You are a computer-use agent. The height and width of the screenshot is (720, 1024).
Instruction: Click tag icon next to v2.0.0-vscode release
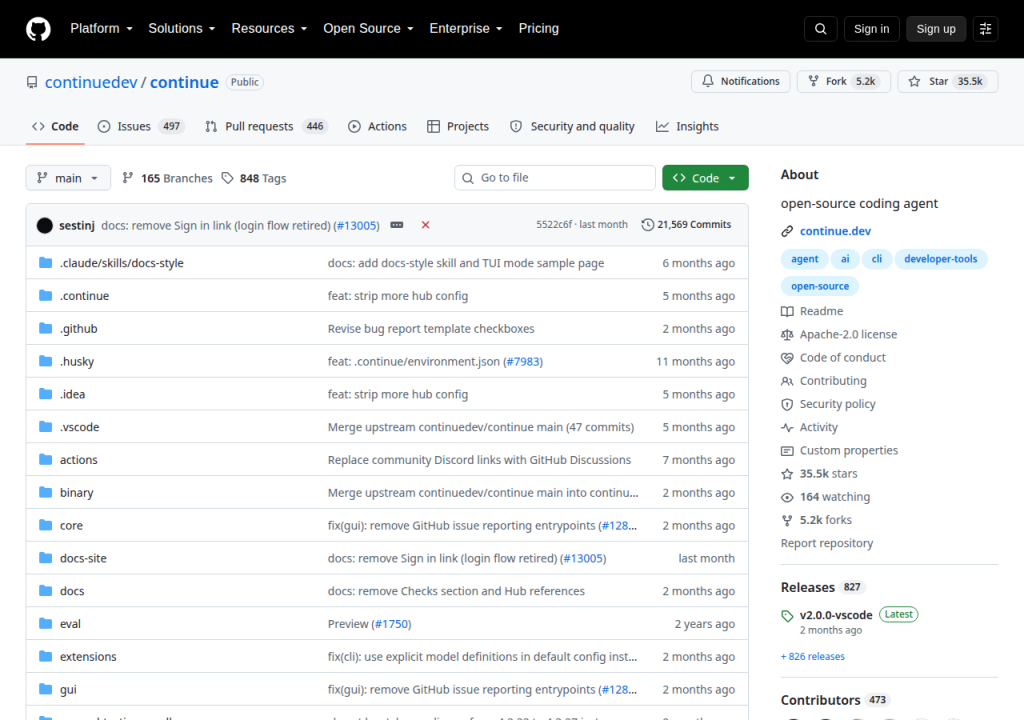(x=787, y=615)
